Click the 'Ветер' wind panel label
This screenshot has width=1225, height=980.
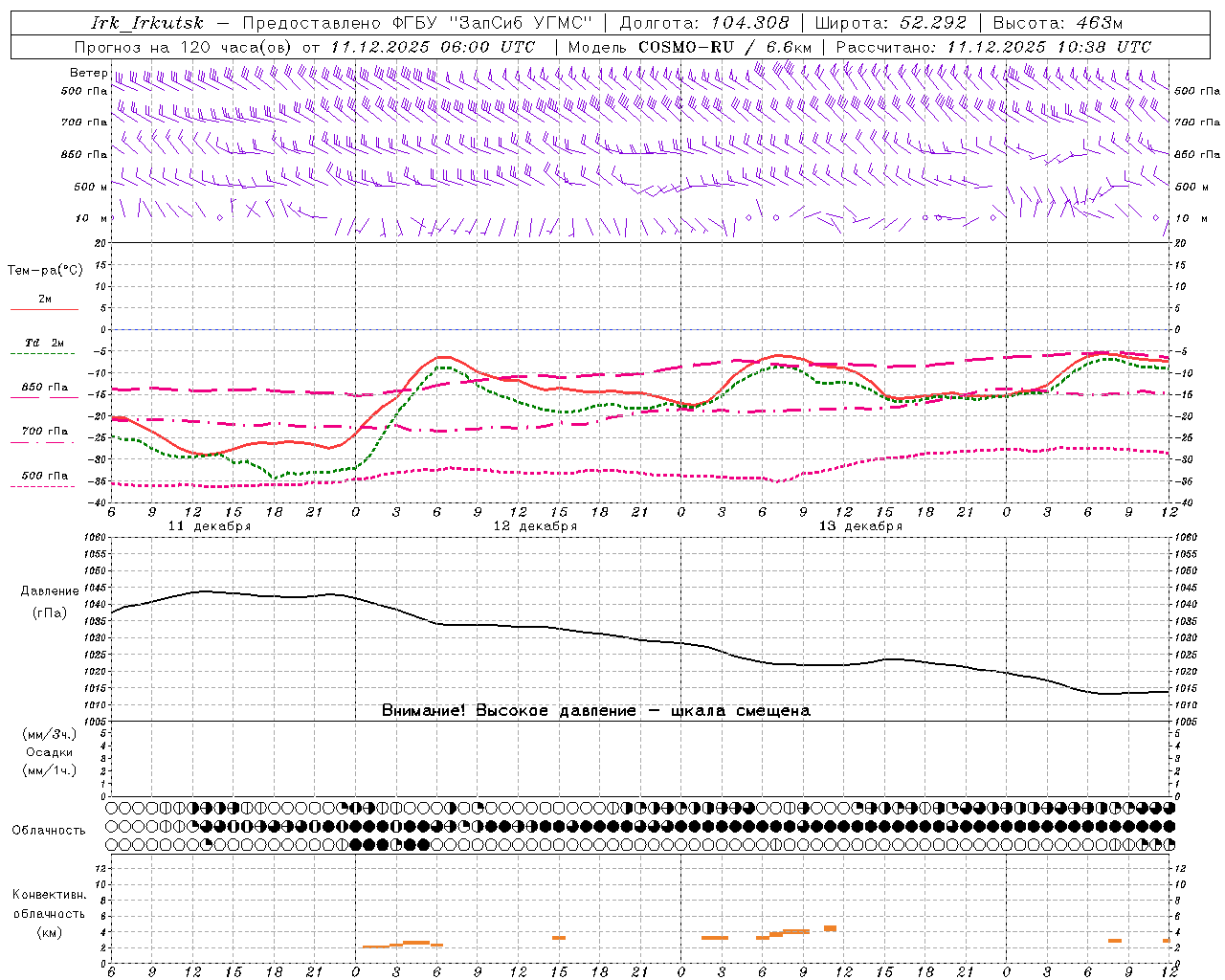coord(88,73)
